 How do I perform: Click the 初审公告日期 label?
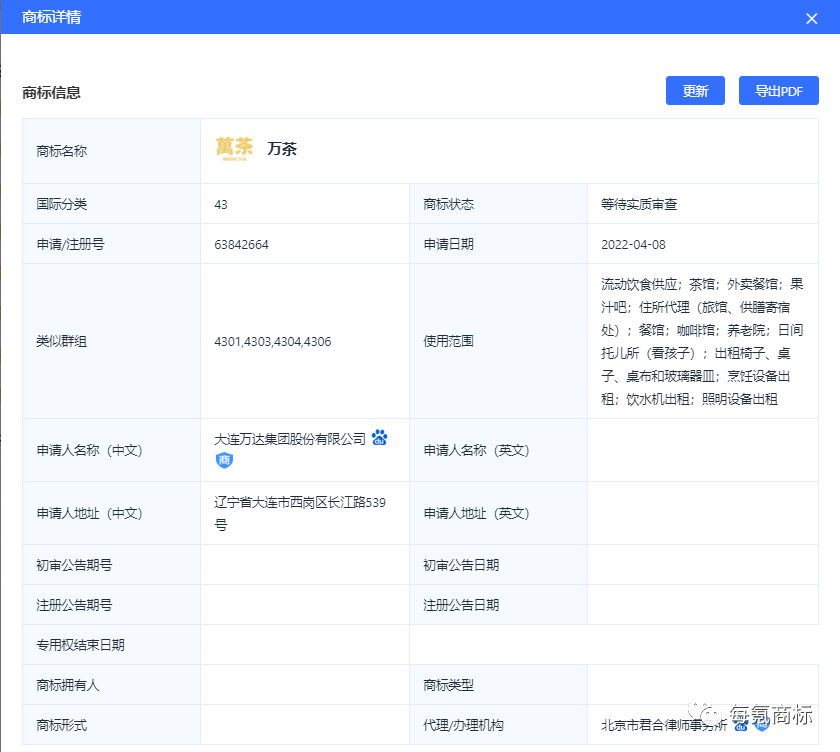pos(461,565)
